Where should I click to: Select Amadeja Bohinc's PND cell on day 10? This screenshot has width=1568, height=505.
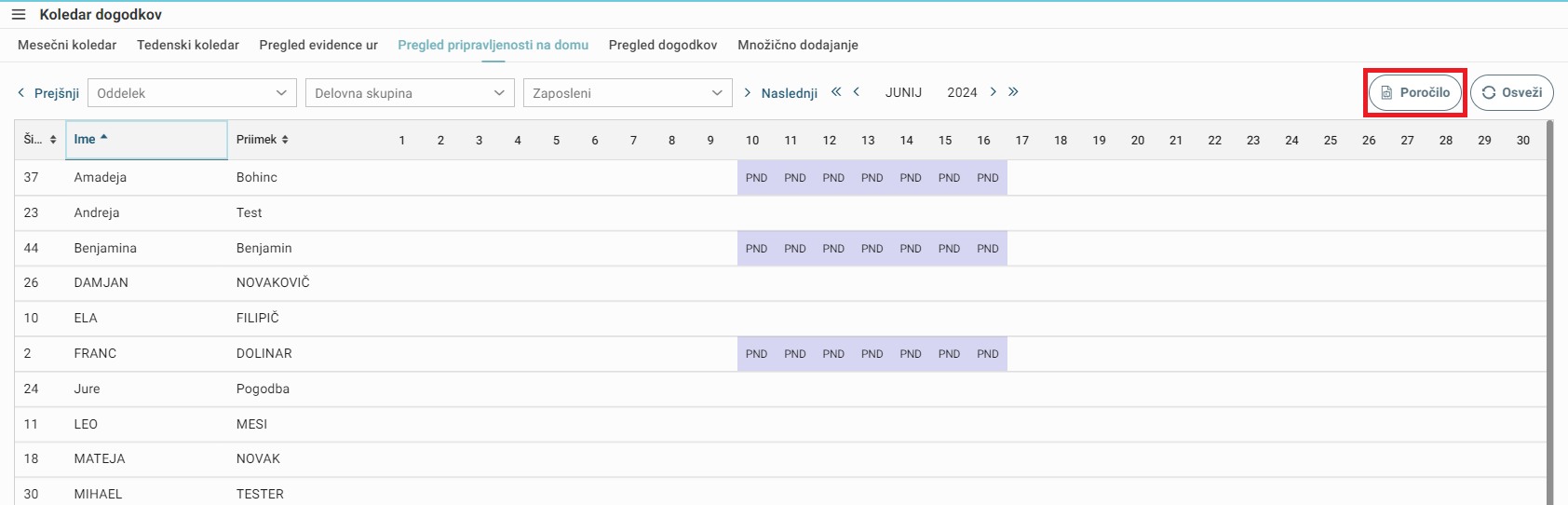[756, 178]
